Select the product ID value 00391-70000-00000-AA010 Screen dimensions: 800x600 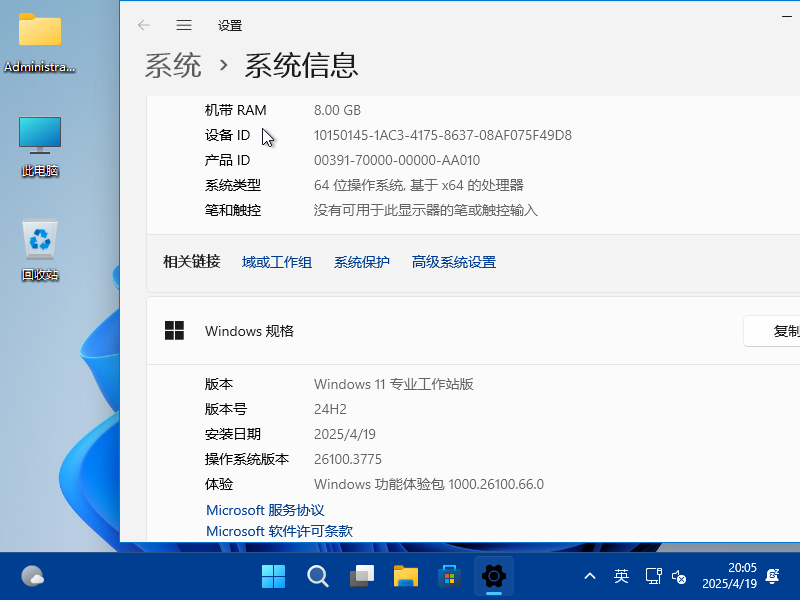[x=397, y=160]
